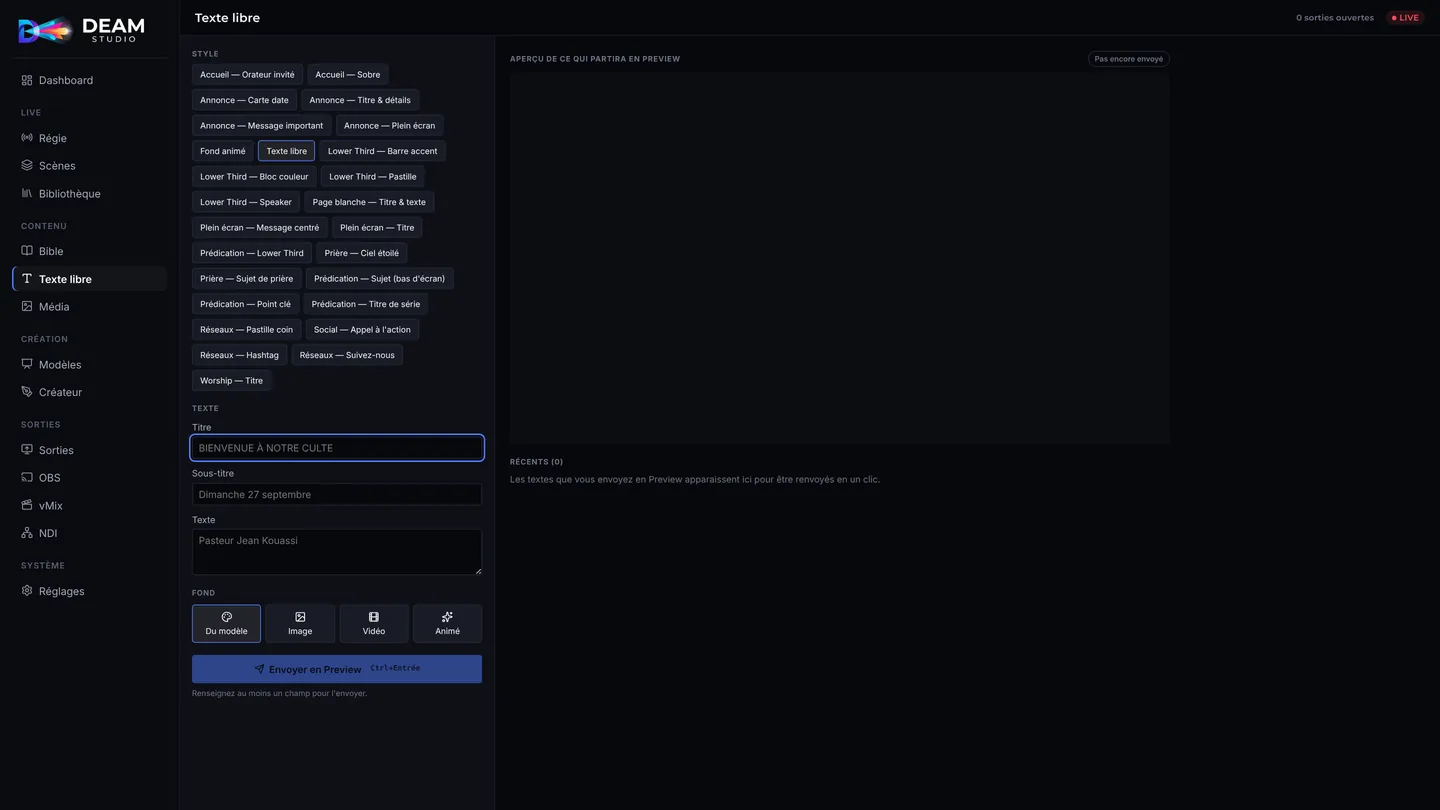Open the NDI outputs page
1440x810 pixels.
[89, 533]
